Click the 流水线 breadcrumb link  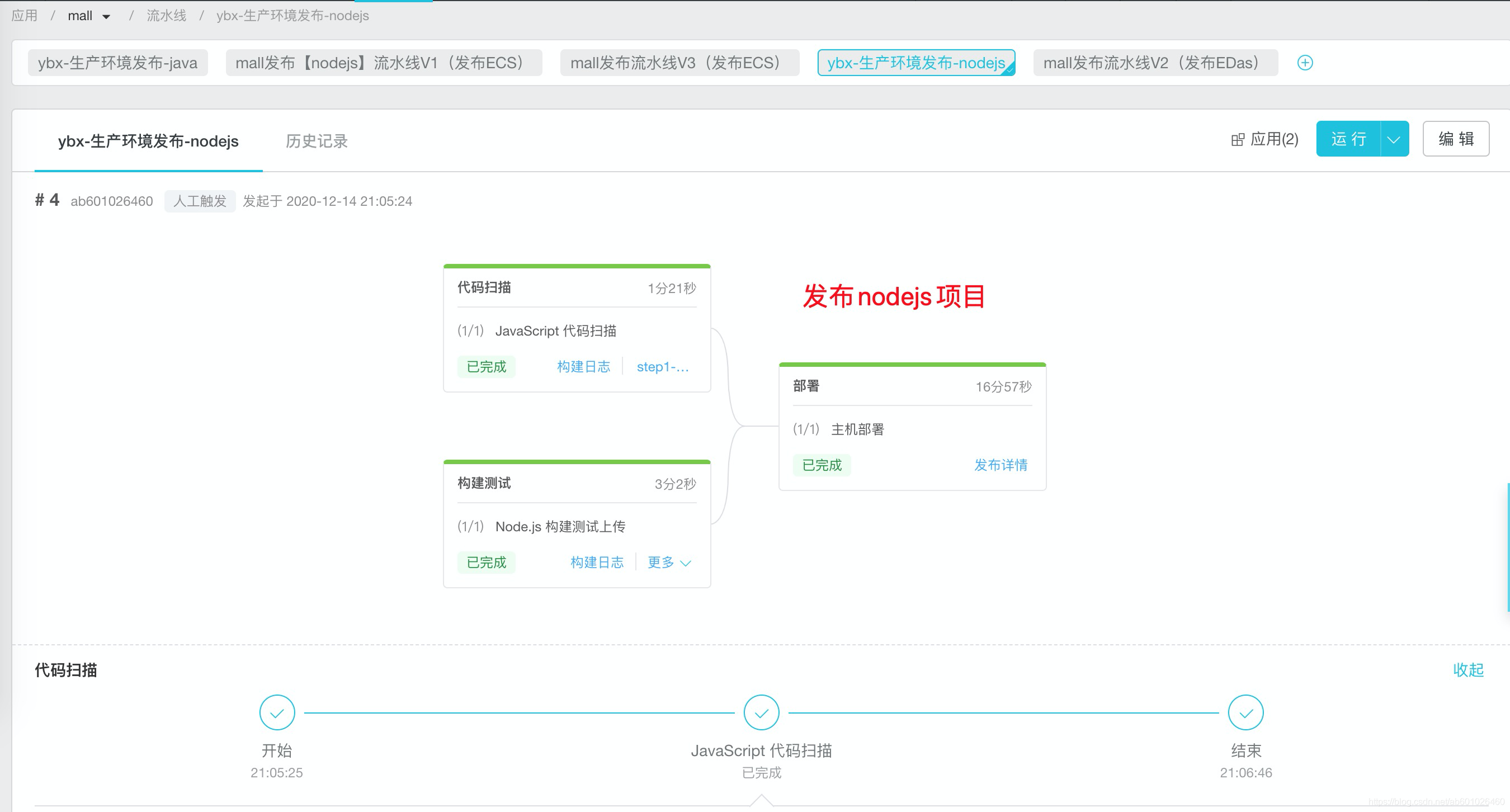[167, 15]
